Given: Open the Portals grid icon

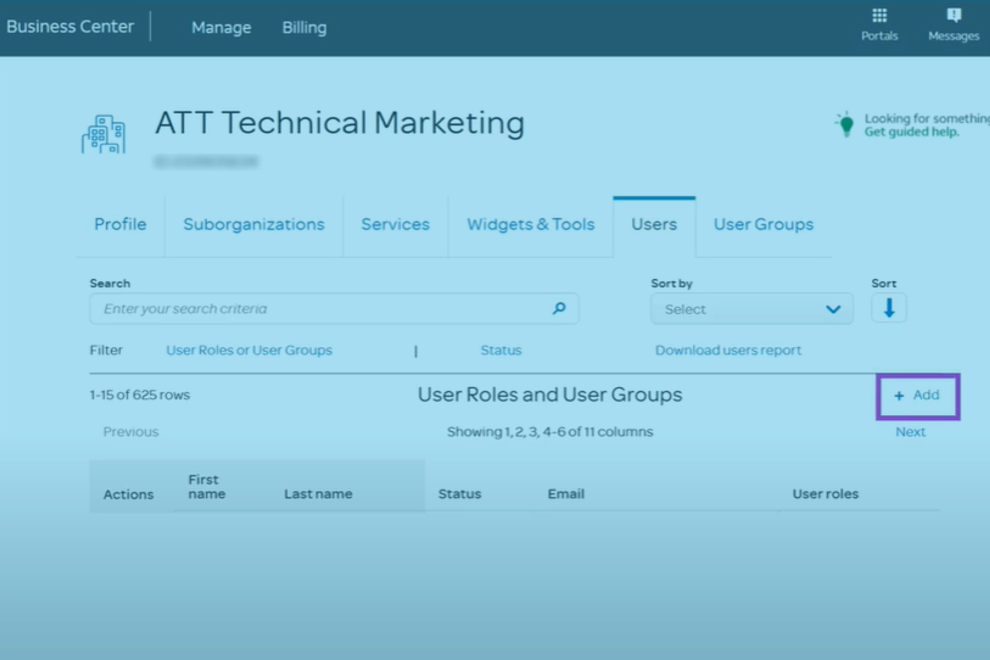Looking at the screenshot, I should click(879, 16).
